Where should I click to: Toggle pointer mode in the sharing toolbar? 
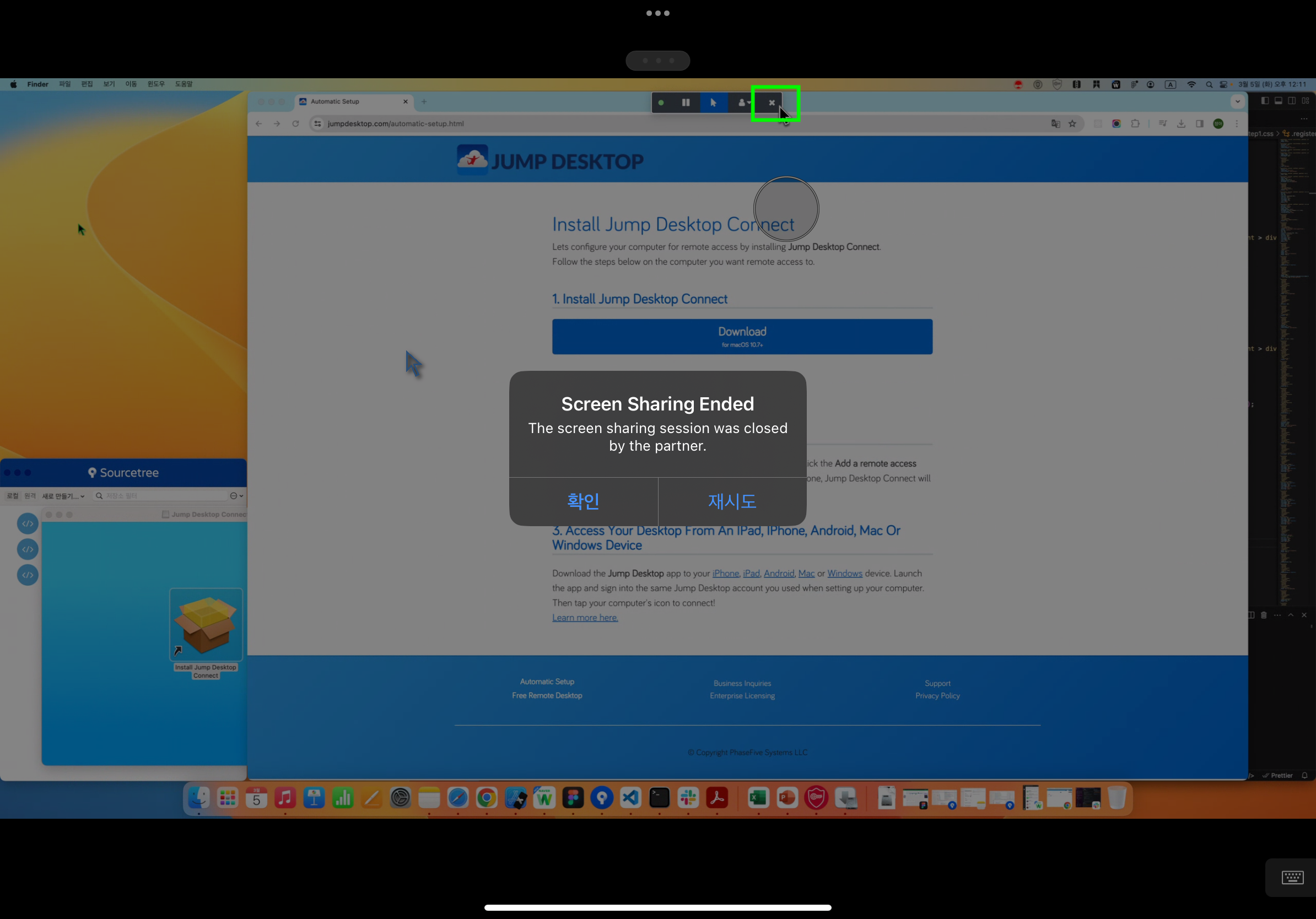coord(714,102)
